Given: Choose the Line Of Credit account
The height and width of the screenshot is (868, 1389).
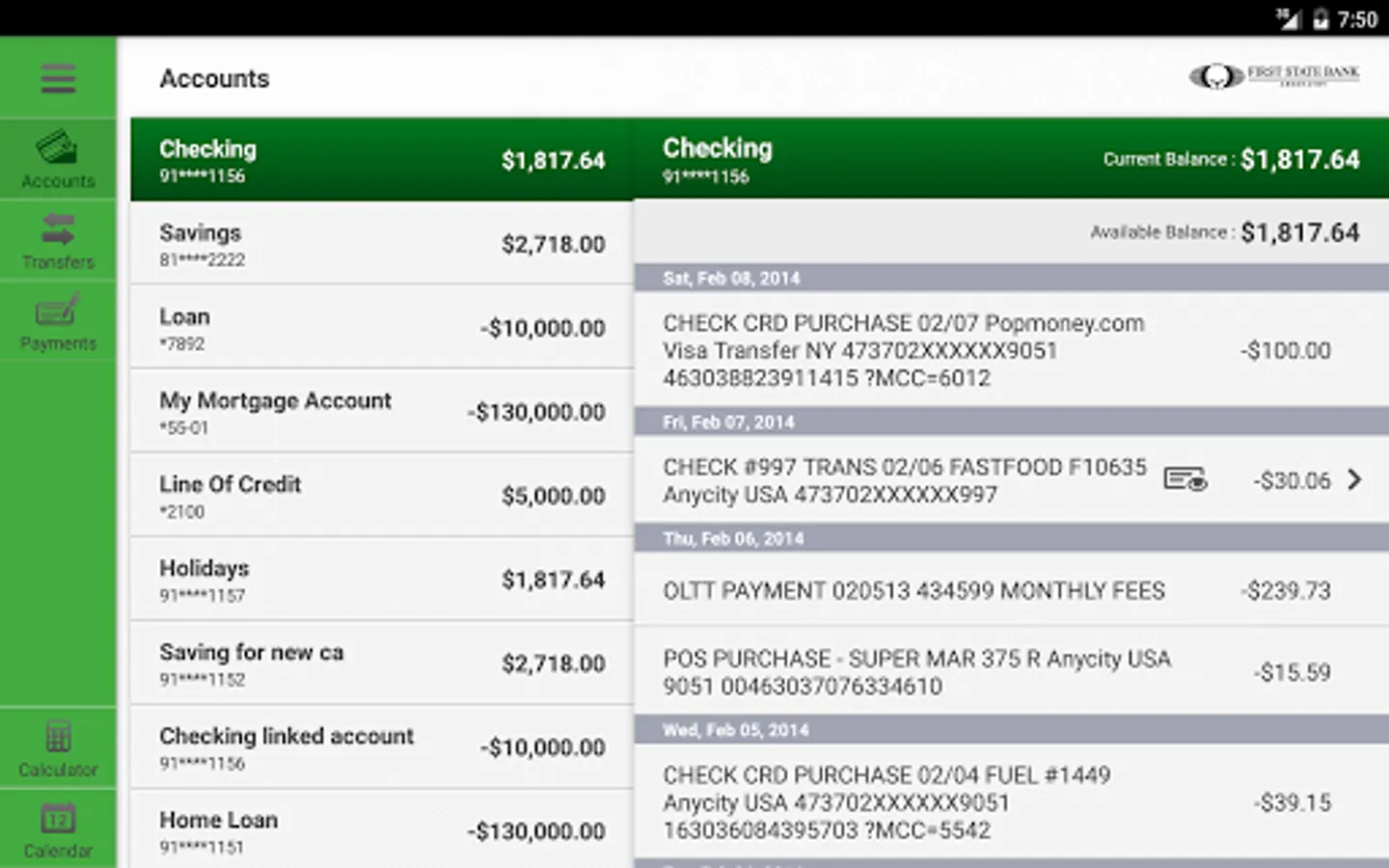Looking at the screenshot, I should click(x=381, y=496).
